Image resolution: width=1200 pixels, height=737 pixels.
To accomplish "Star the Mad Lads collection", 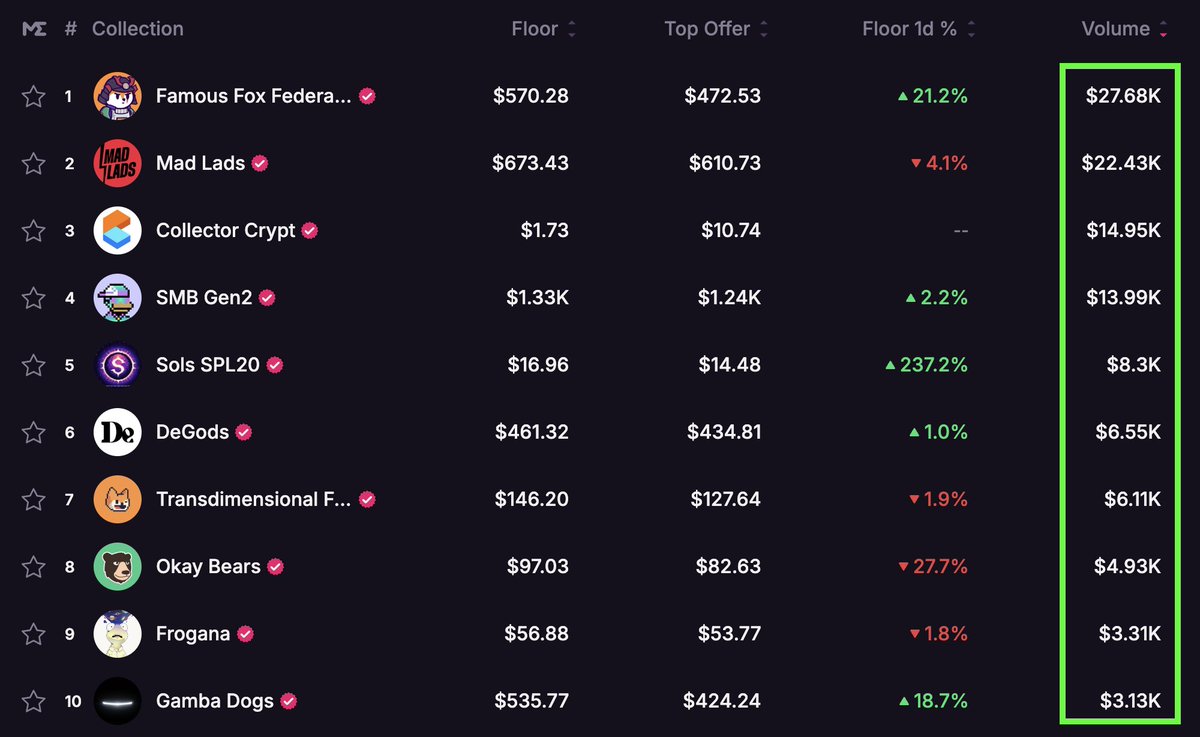I will [x=34, y=163].
